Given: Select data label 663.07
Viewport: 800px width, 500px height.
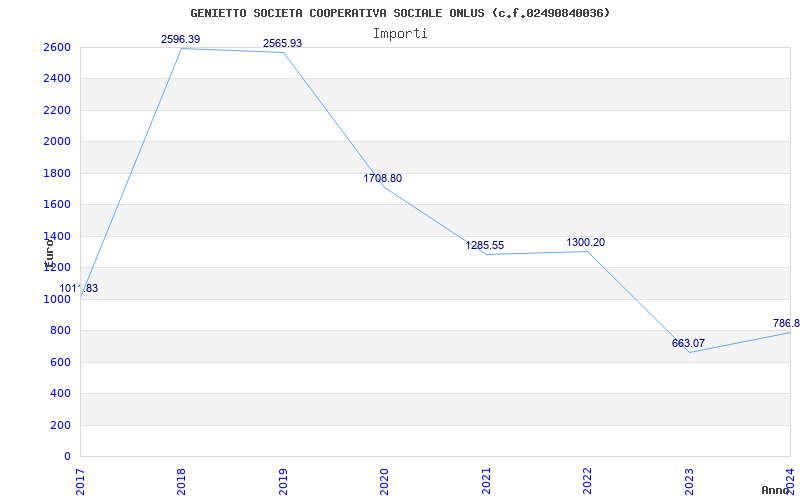Looking at the screenshot, I should [688, 343].
